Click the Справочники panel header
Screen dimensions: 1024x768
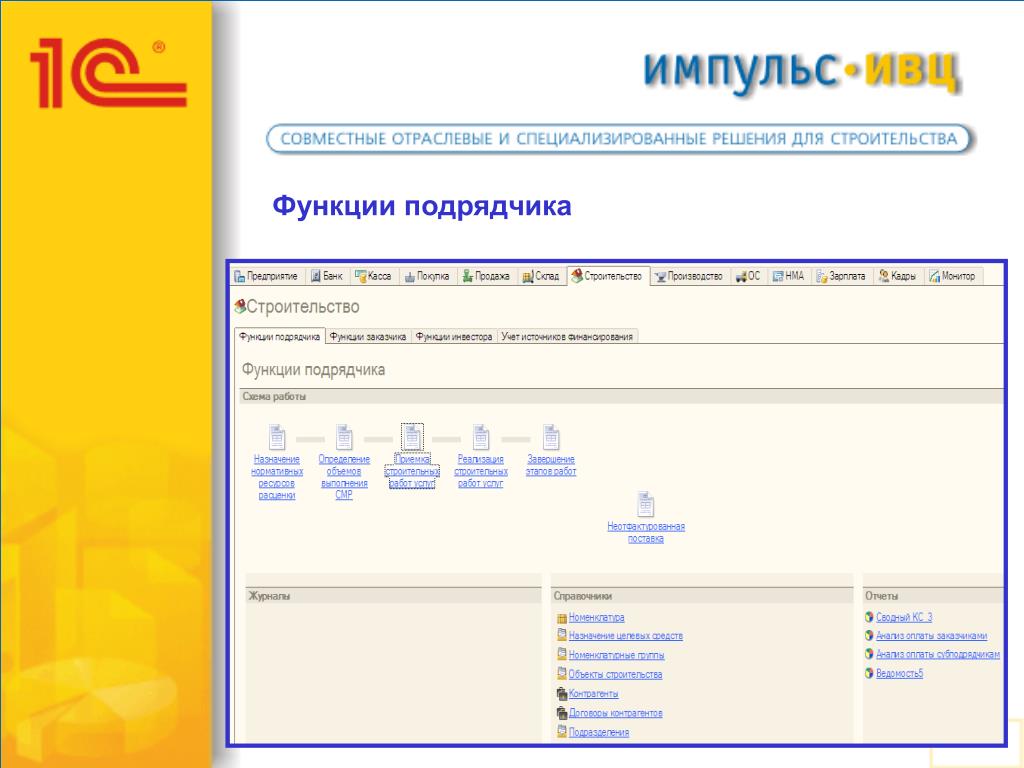click(x=702, y=596)
